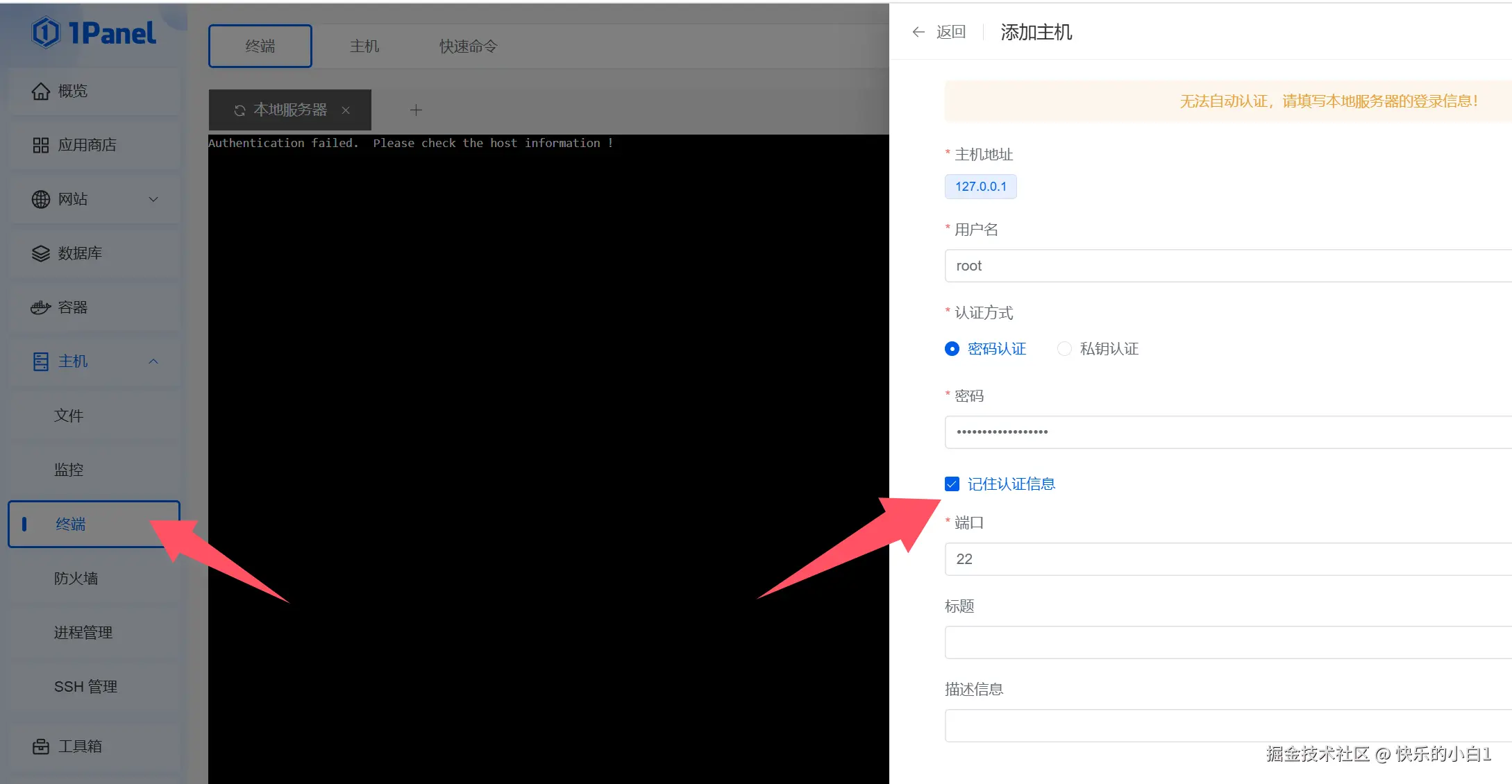Focus the 用户名 field containing root
Screen dimensions: 1512x784
pyautogui.click(x=1228, y=266)
